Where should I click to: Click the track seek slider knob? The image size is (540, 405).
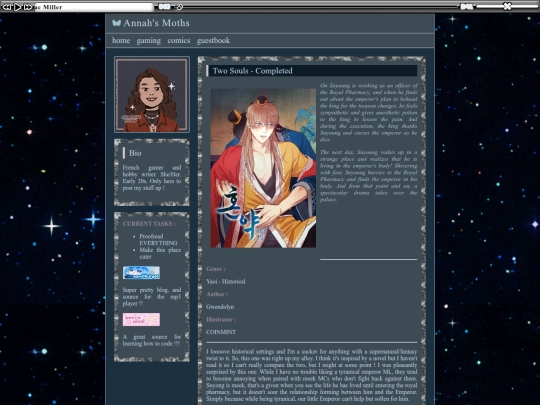[x=179, y=7]
